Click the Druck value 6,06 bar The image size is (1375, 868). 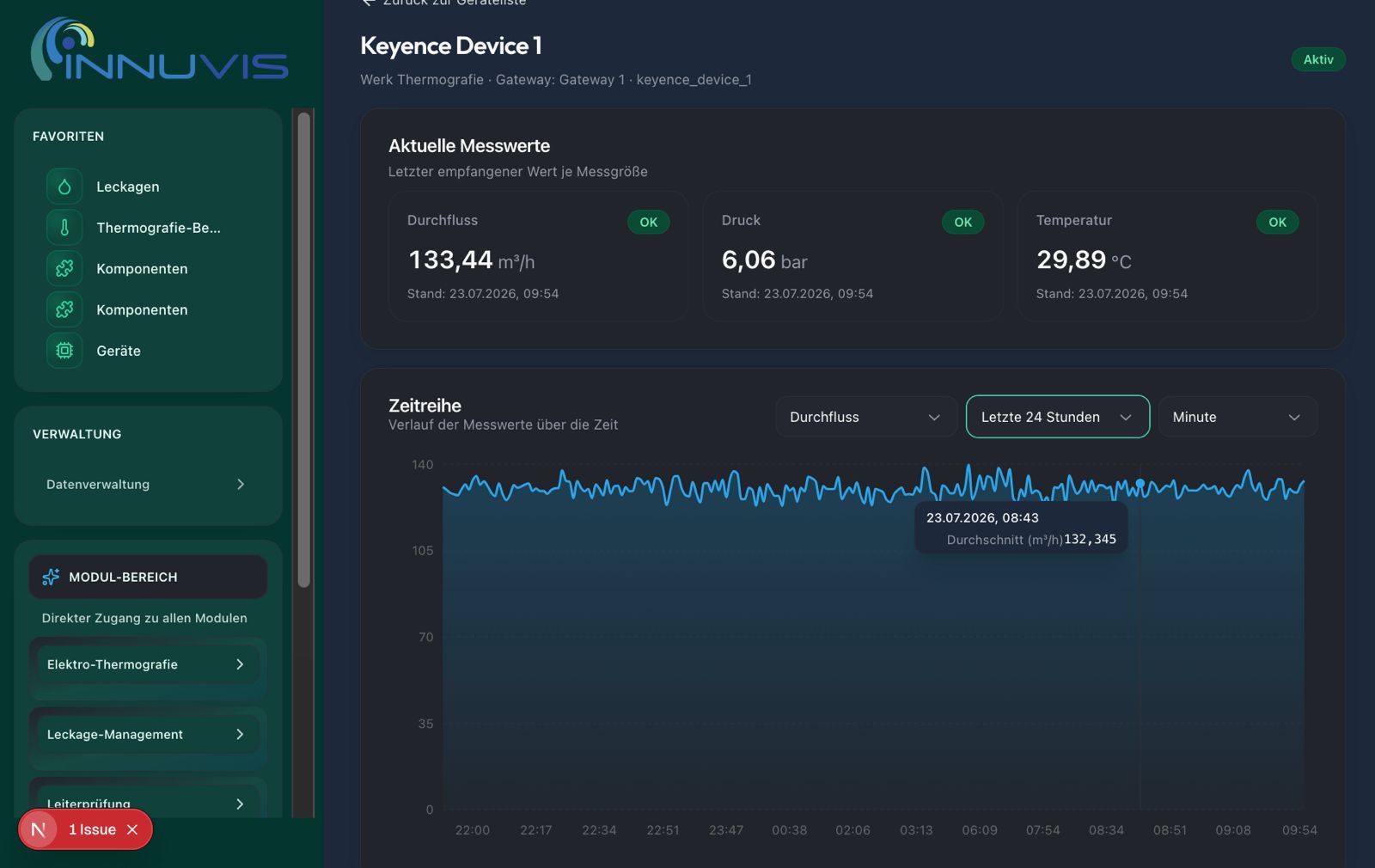coord(764,260)
